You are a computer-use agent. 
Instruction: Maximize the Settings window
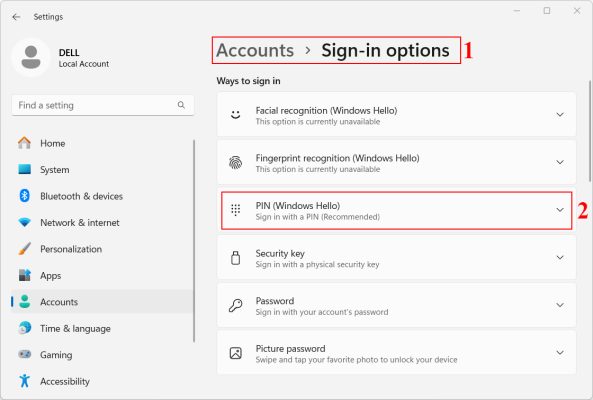click(547, 11)
